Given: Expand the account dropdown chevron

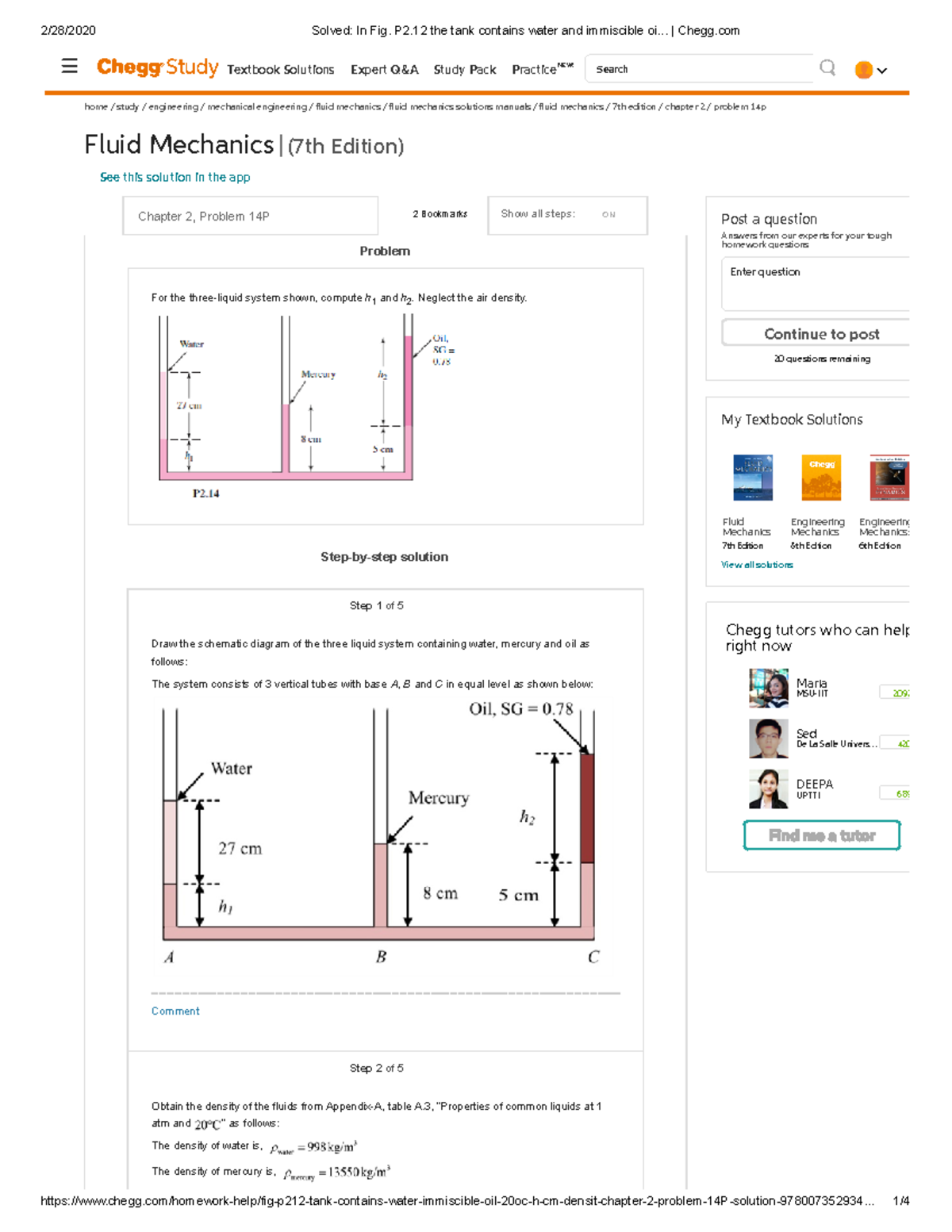Looking at the screenshot, I should pyautogui.click(x=881, y=71).
